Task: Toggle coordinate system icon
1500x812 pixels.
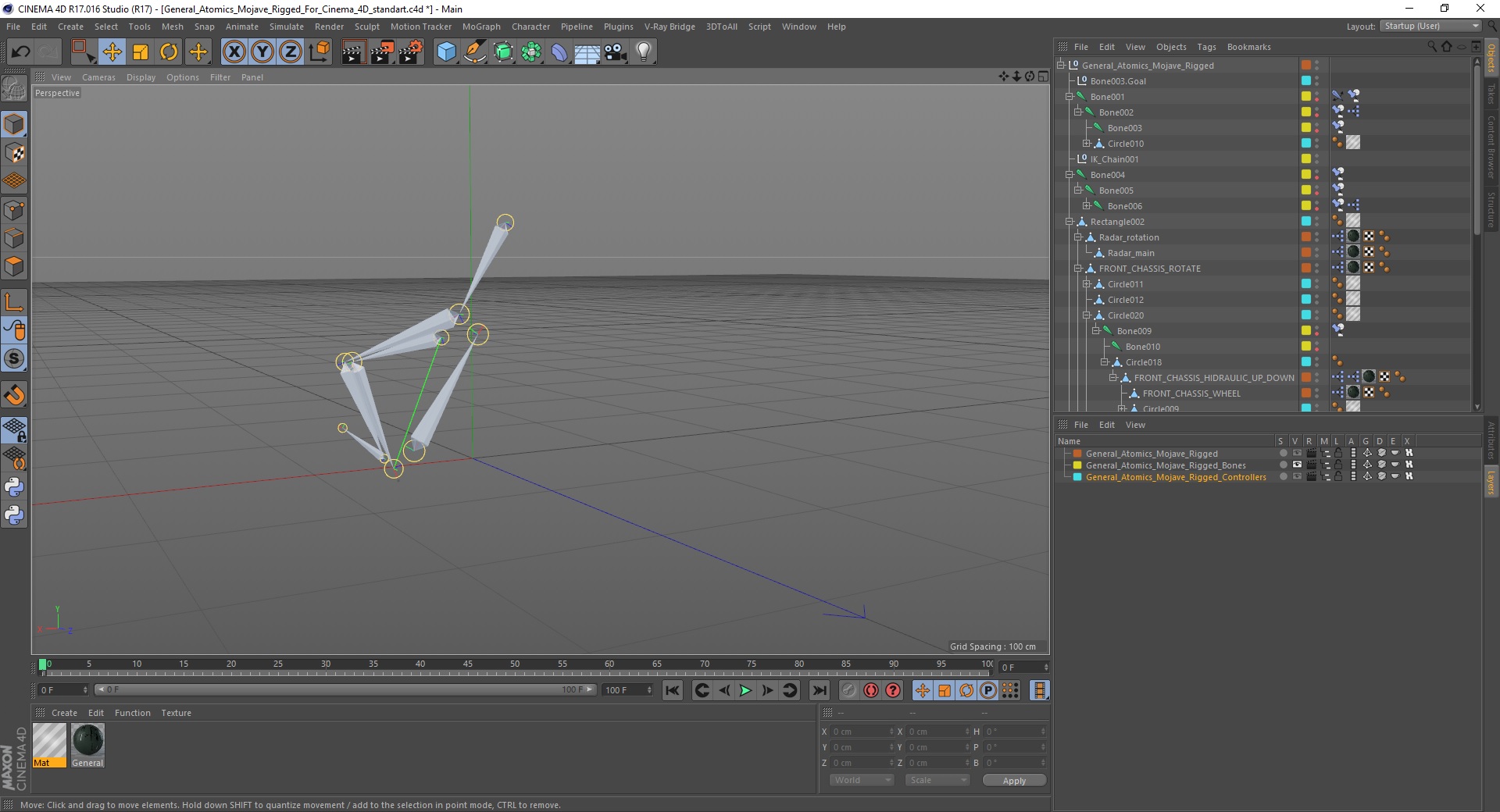Action: point(320,52)
